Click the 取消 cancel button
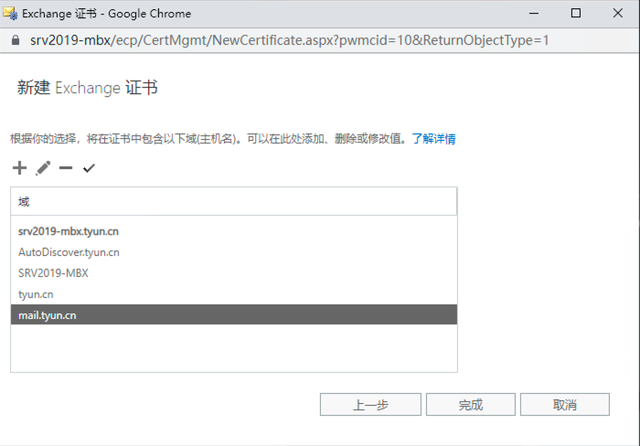The height and width of the screenshot is (446, 640). pos(565,404)
